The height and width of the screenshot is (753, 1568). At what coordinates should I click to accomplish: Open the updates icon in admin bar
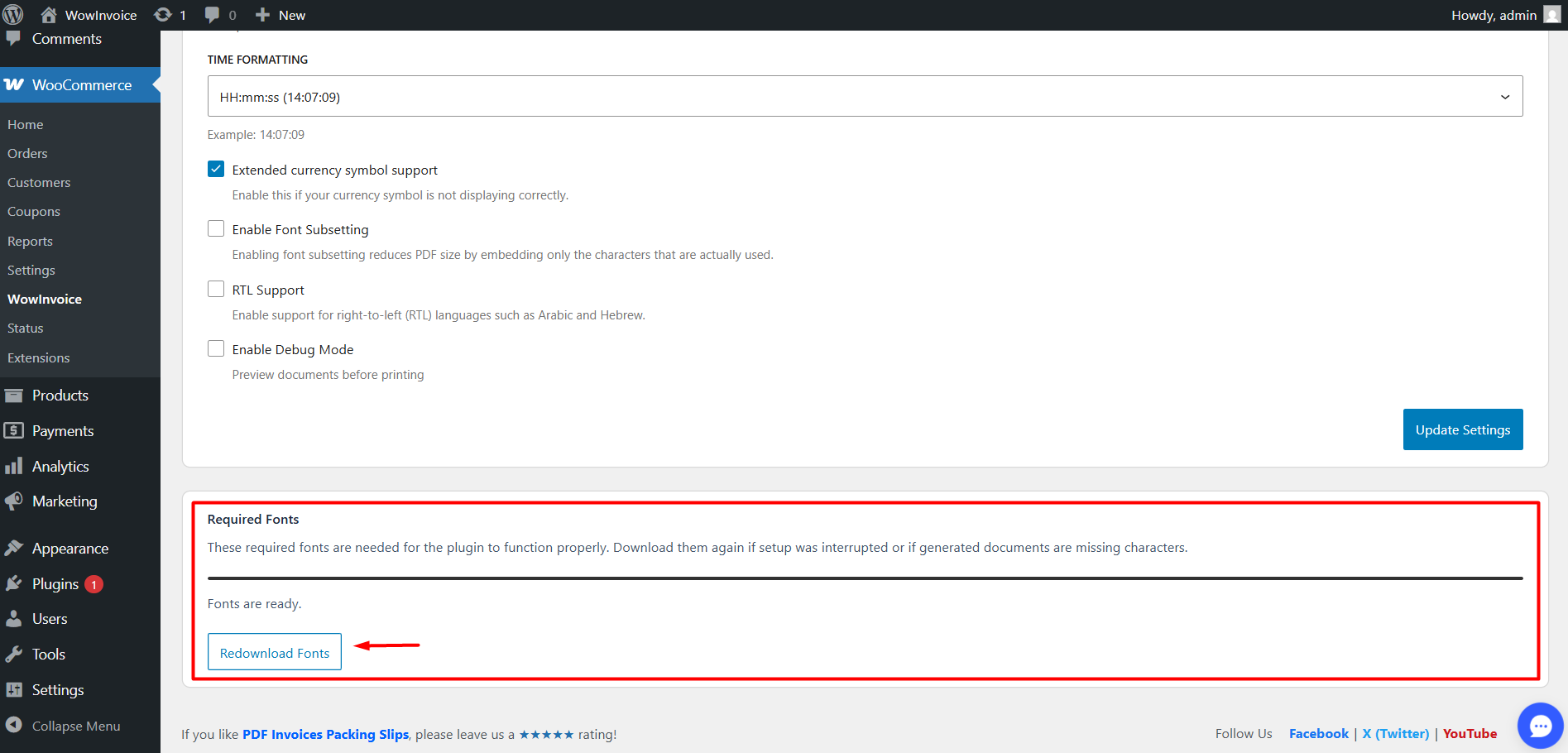pos(163,15)
